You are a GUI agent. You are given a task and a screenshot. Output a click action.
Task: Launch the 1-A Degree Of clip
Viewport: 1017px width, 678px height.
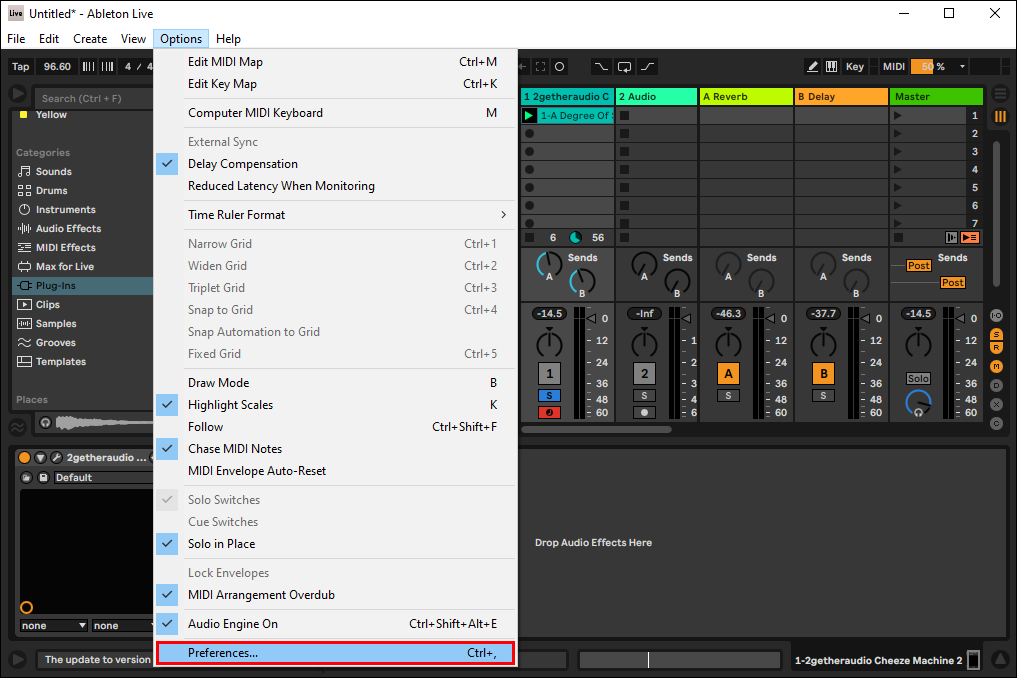529,115
